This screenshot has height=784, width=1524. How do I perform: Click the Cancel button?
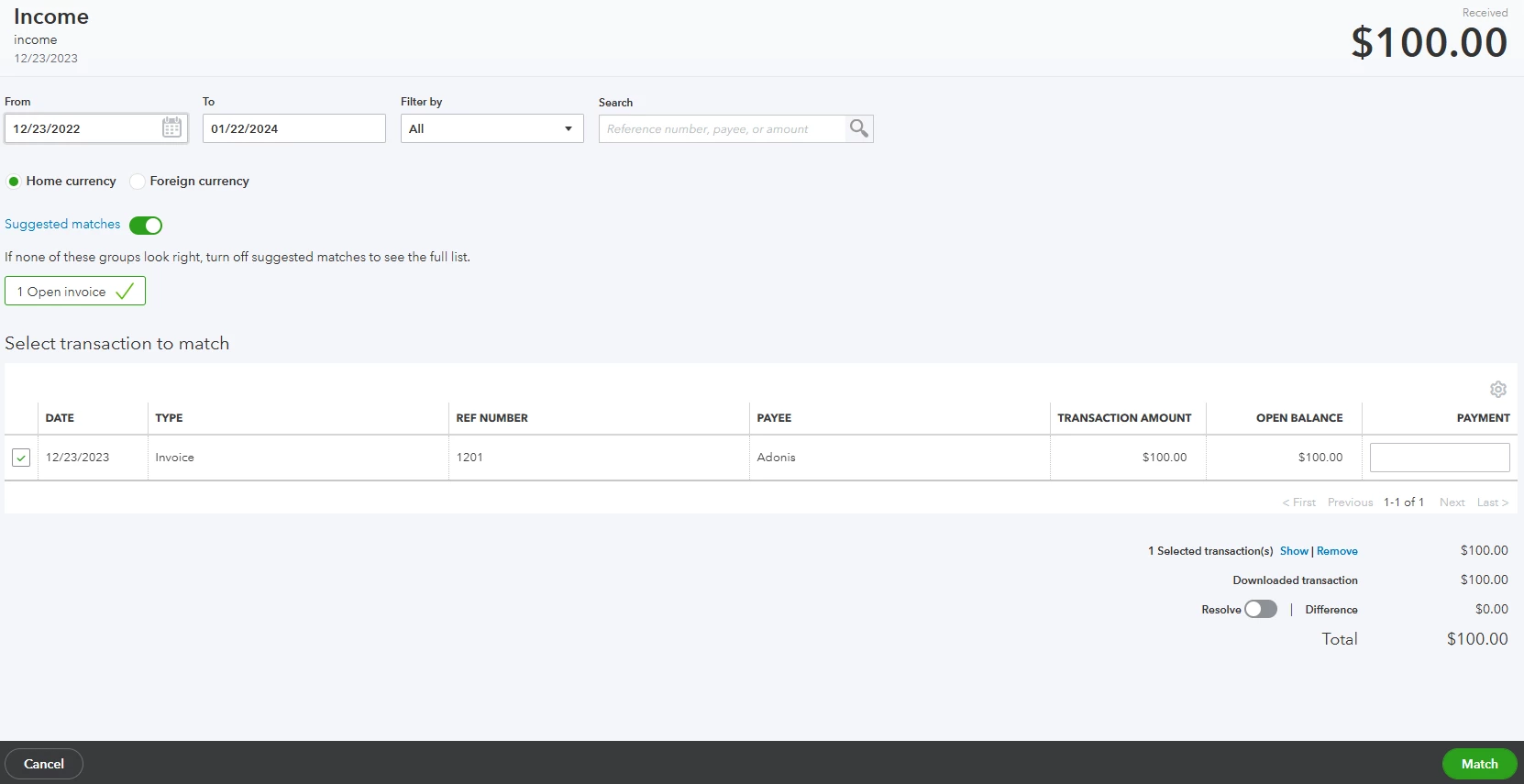tap(44, 764)
